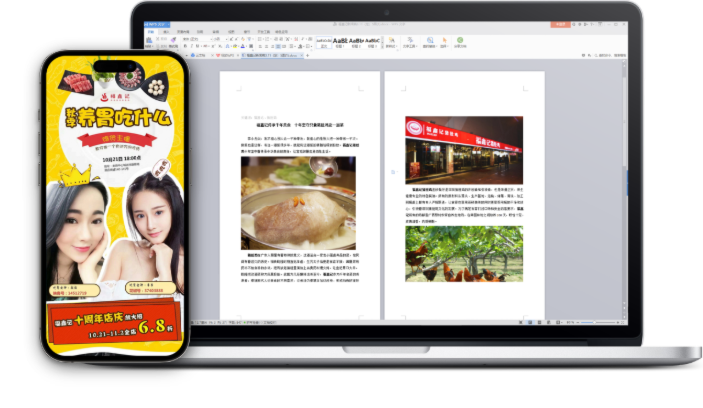The image size is (703, 408).
Task: Click the orange Select cursor icon
Action: tap(444, 42)
